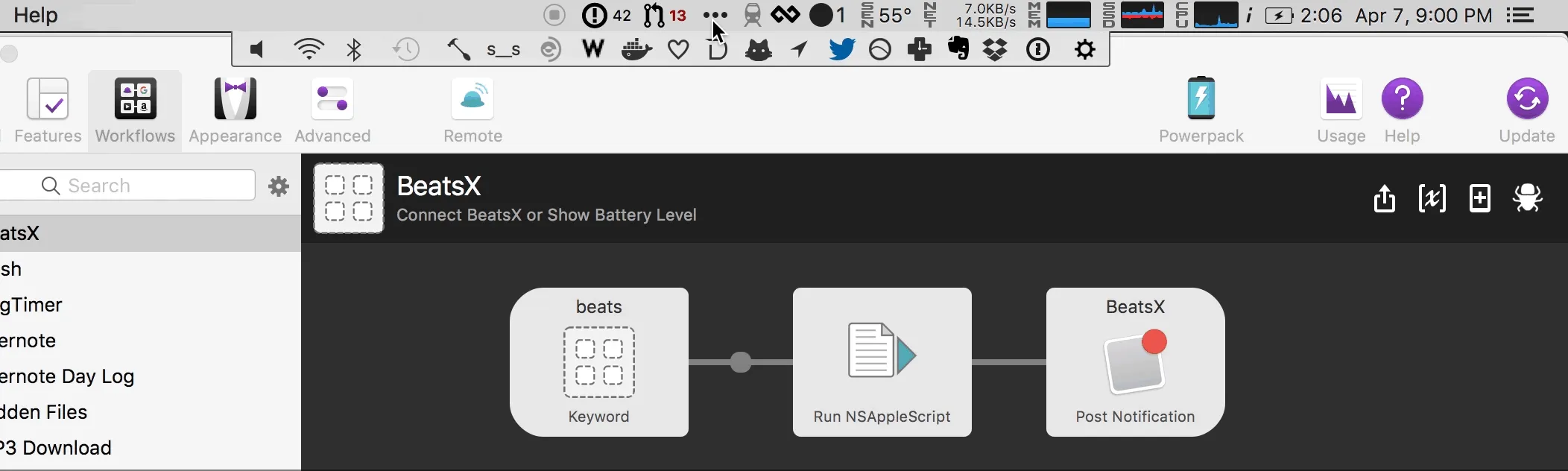
Task: Go to the Advanced settings tab
Action: tap(332, 111)
